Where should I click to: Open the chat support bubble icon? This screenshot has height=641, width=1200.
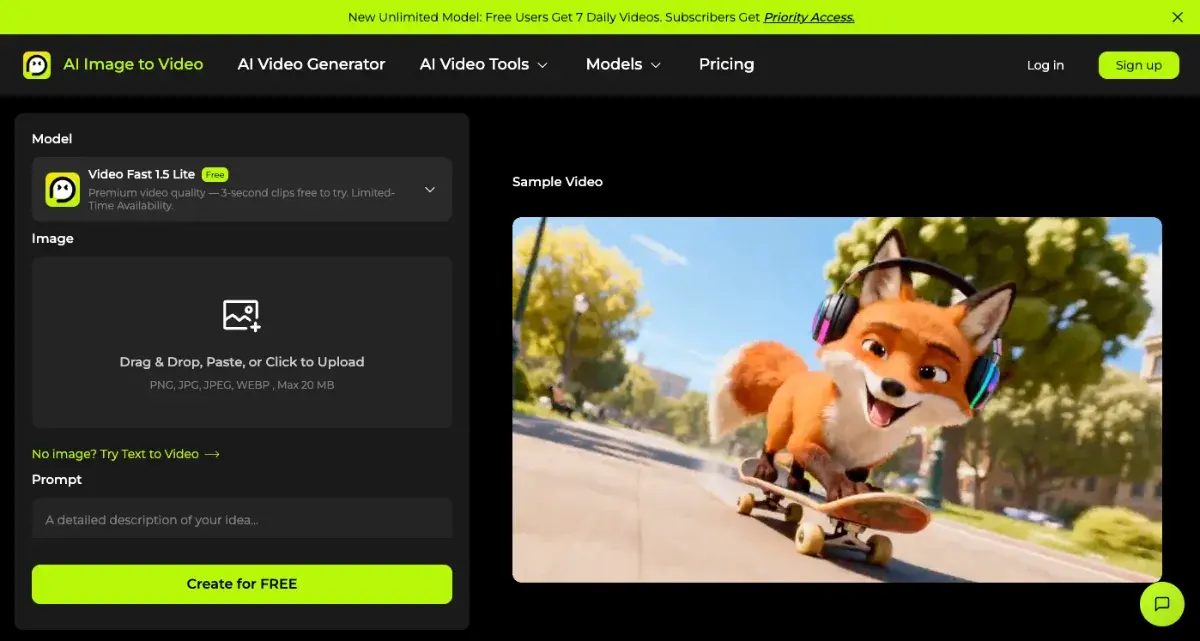click(1161, 604)
